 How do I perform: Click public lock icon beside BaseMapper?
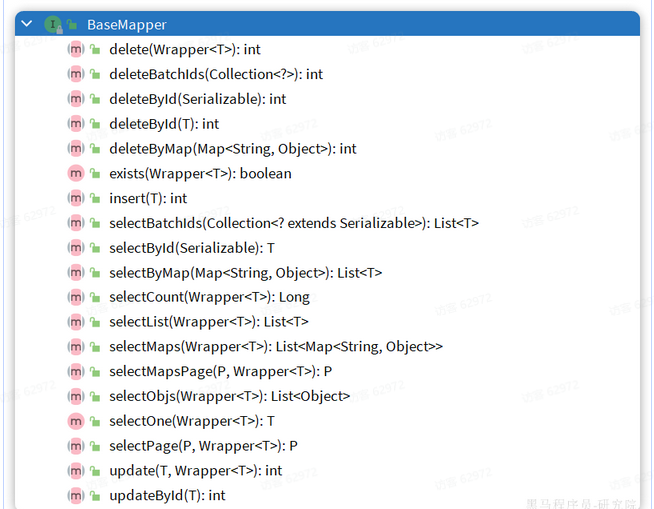click(x=72, y=25)
